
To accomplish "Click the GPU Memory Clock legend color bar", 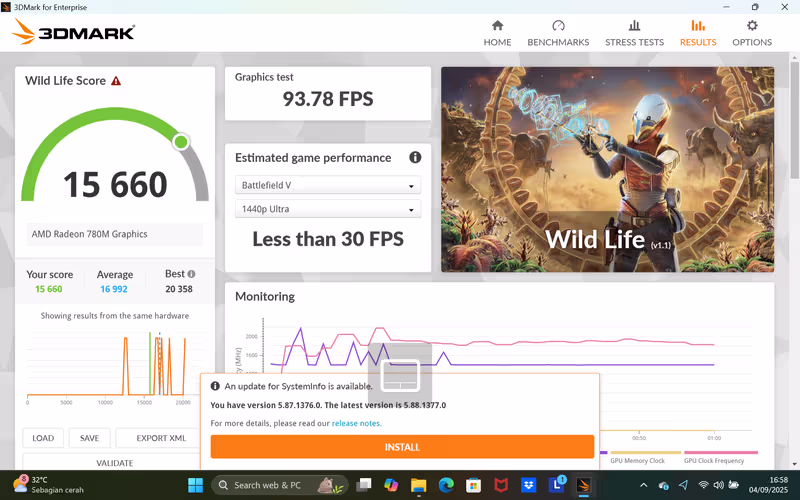I will (x=645, y=452).
